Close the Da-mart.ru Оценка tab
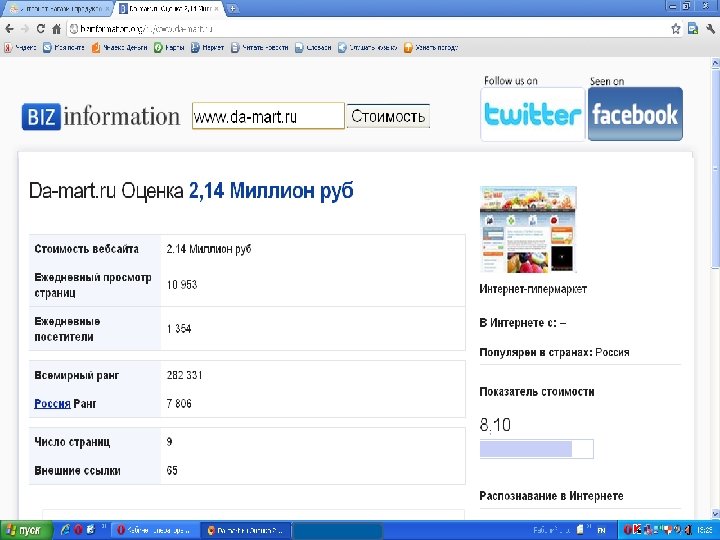The width and height of the screenshot is (720, 540). click(216, 9)
